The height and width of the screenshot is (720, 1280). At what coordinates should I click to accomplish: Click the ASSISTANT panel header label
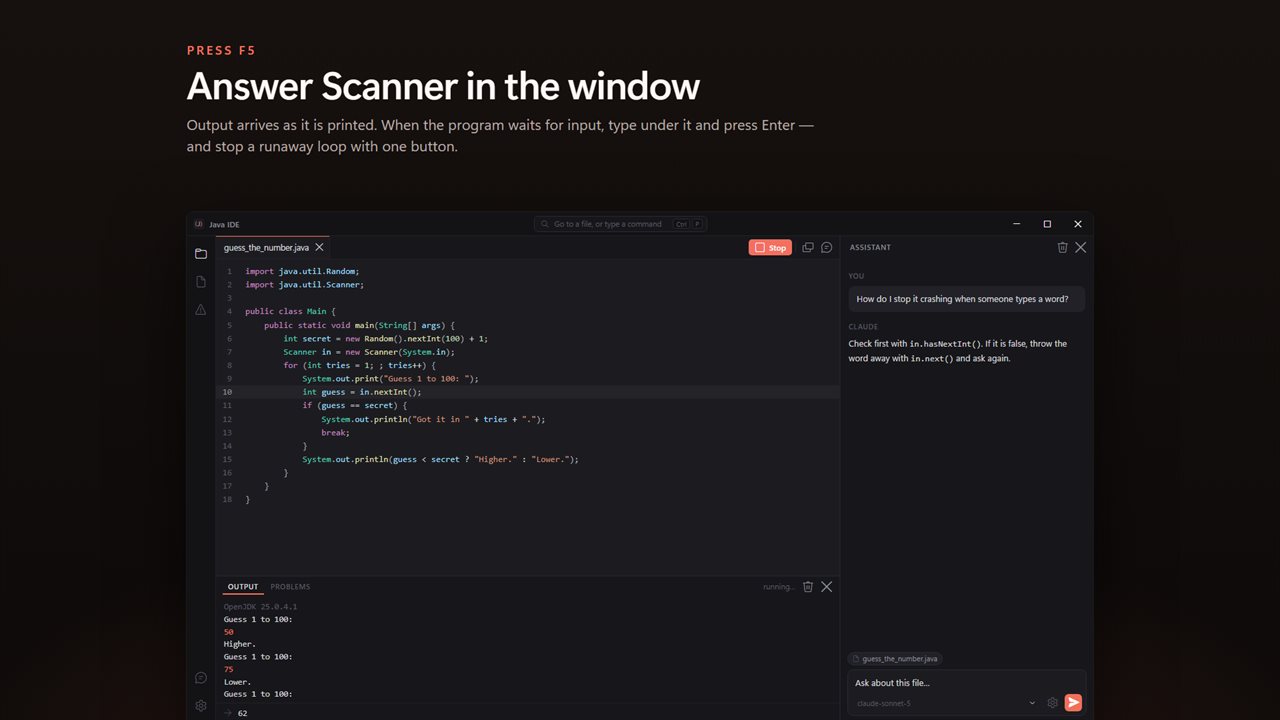pyautogui.click(x=870, y=247)
